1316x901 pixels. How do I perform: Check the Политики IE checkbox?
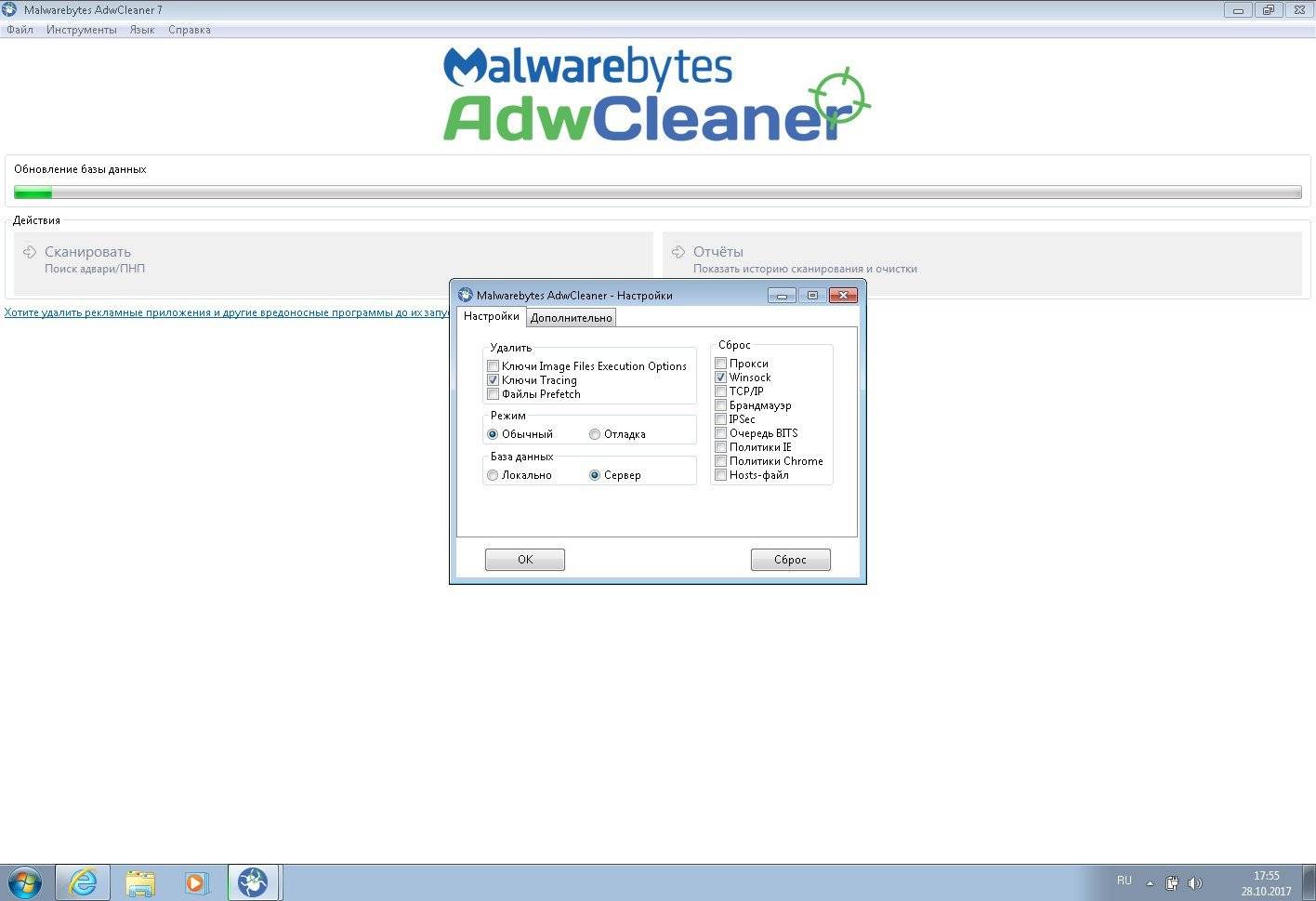pyautogui.click(x=720, y=447)
